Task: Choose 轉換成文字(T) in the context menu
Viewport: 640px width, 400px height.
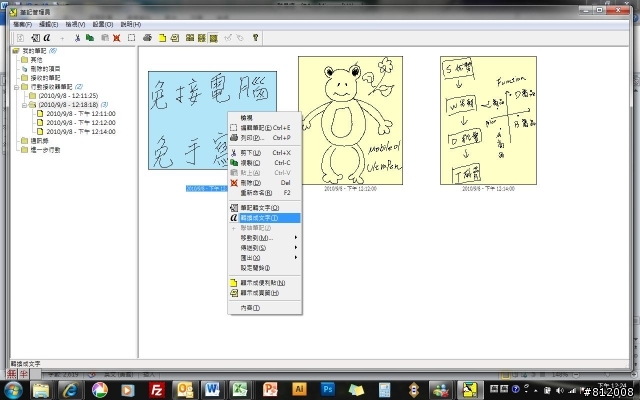Action: [x=265, y=218]
